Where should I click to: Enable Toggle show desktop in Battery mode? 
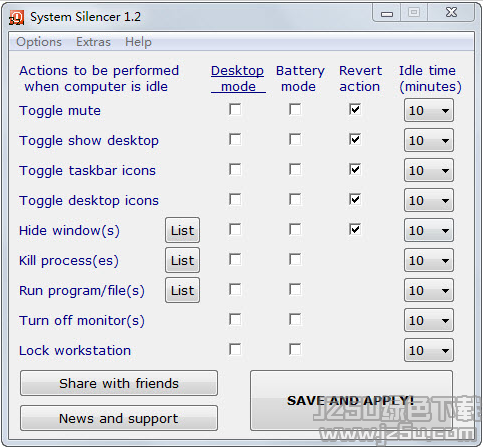click(x=295, y=139)
